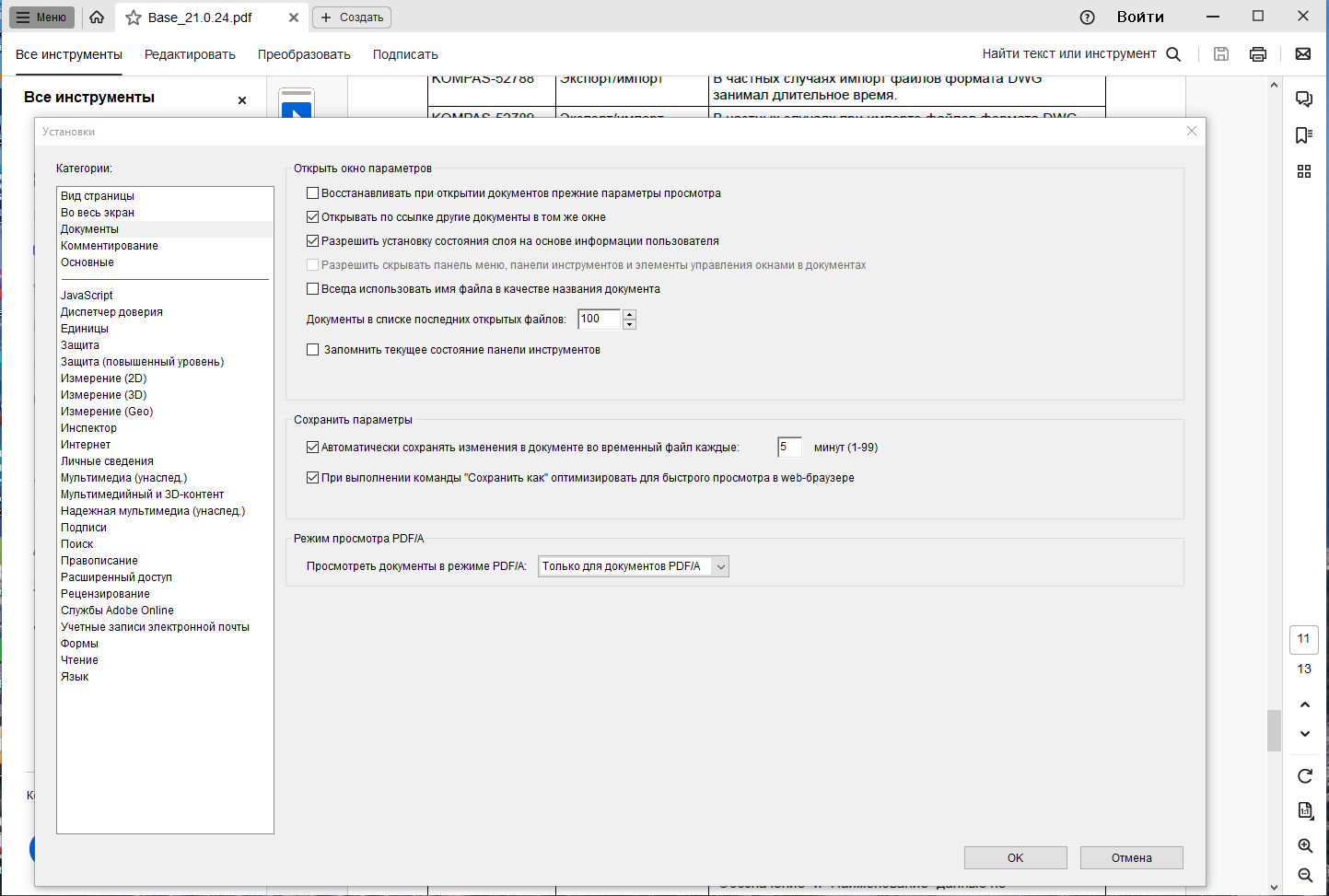The image size is (1329, 896).
Task: Click the fit page display icon
Action: pos(1305,810)
